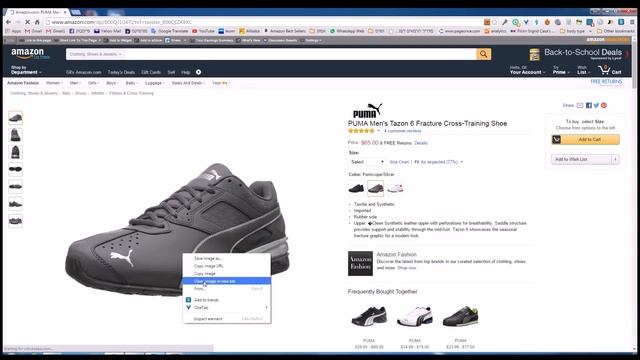The height and width of the screenshot is (360, 640).
Task: Click the FREE RETURNS link
Action: point(606,82)
